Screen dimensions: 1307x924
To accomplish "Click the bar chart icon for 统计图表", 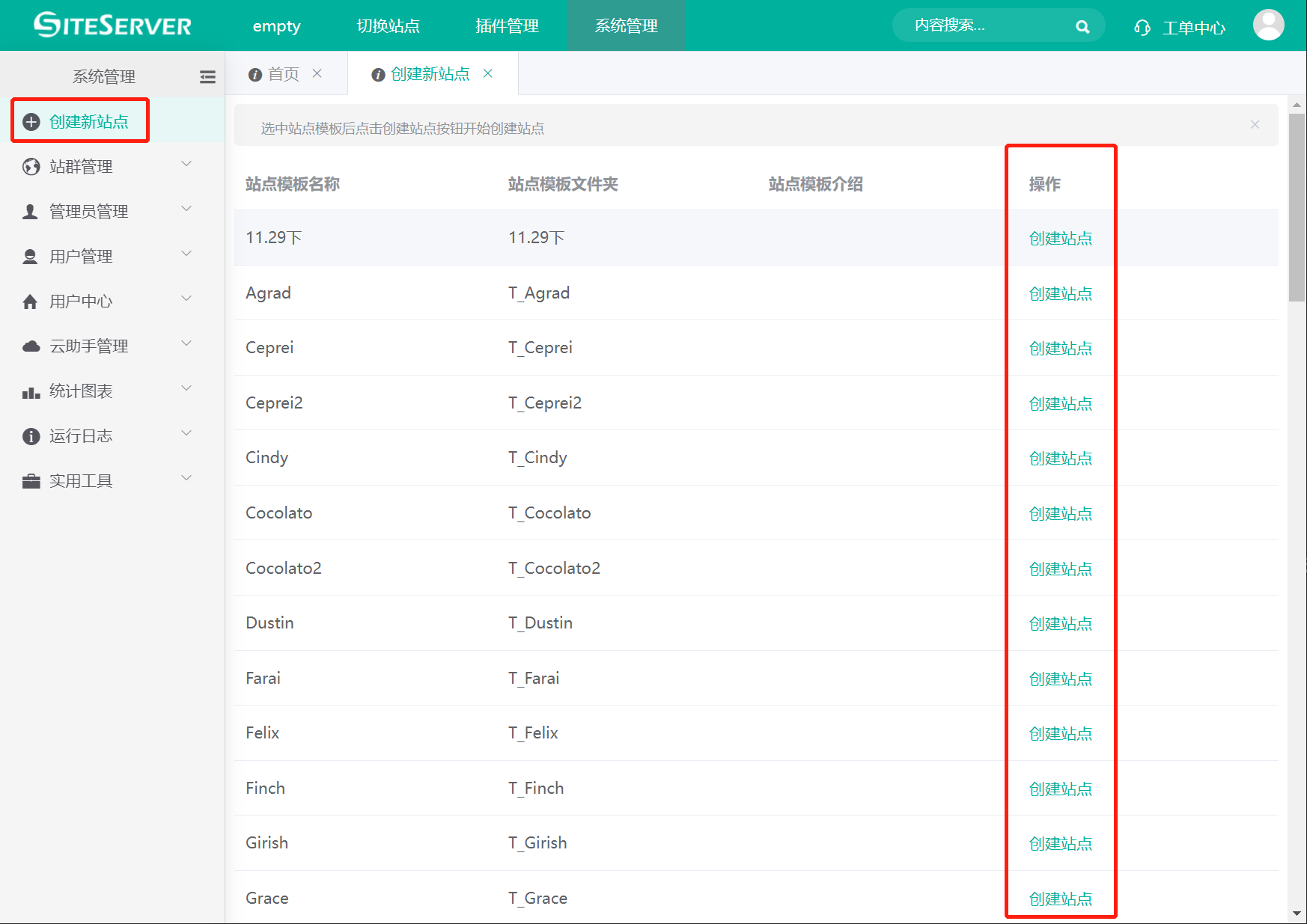I will 31,392.
